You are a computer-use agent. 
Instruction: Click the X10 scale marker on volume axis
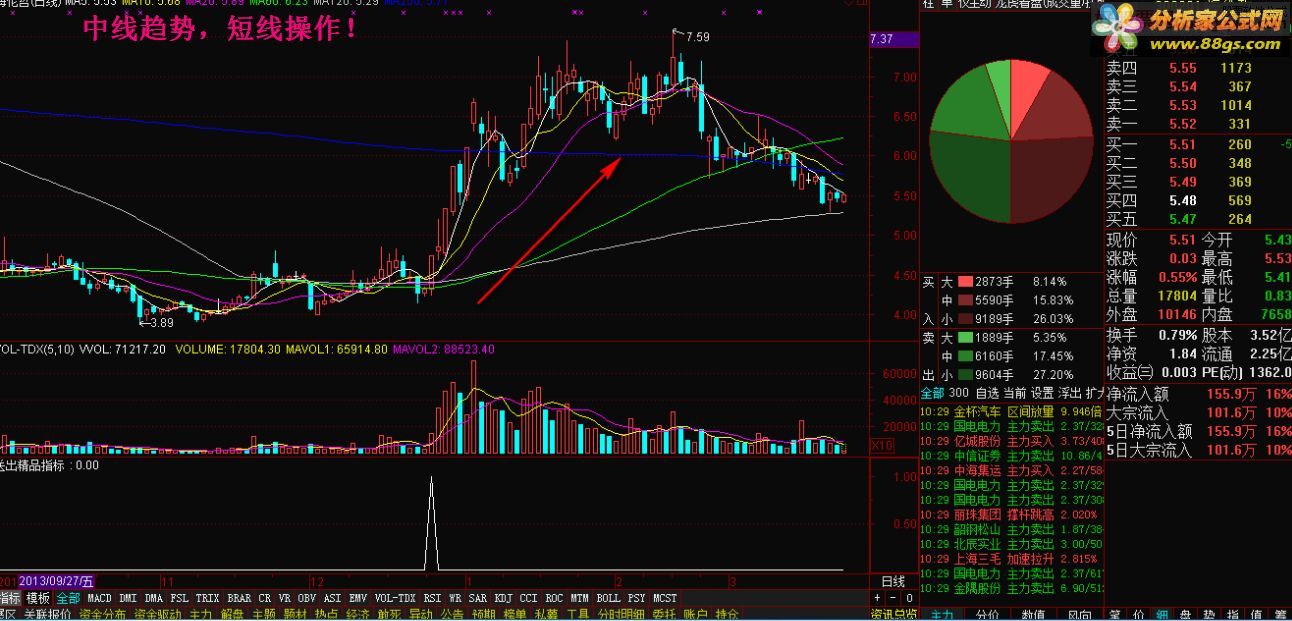[881, 445]
